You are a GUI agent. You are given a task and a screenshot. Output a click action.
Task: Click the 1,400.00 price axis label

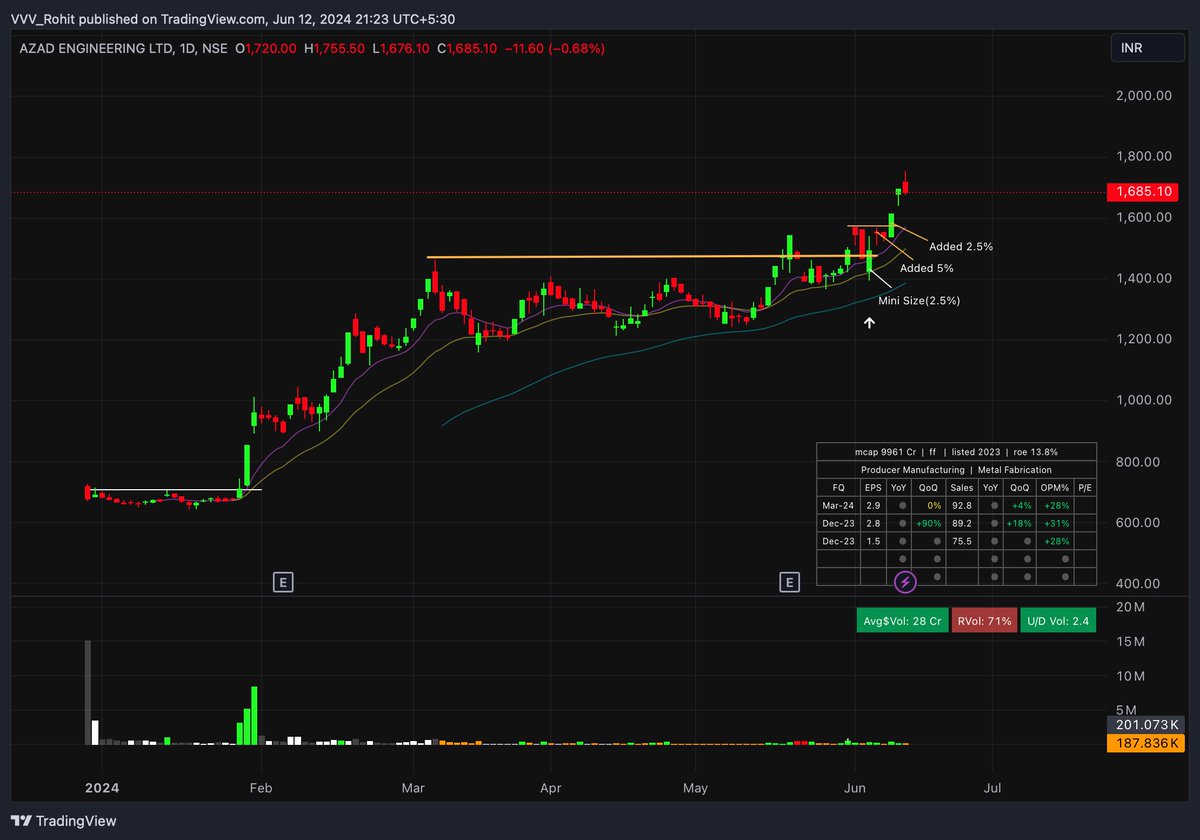pos(1143,279)
